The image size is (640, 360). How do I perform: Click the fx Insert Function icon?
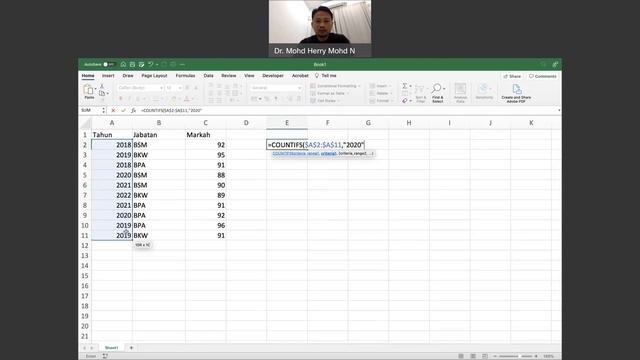coord(133,111)
